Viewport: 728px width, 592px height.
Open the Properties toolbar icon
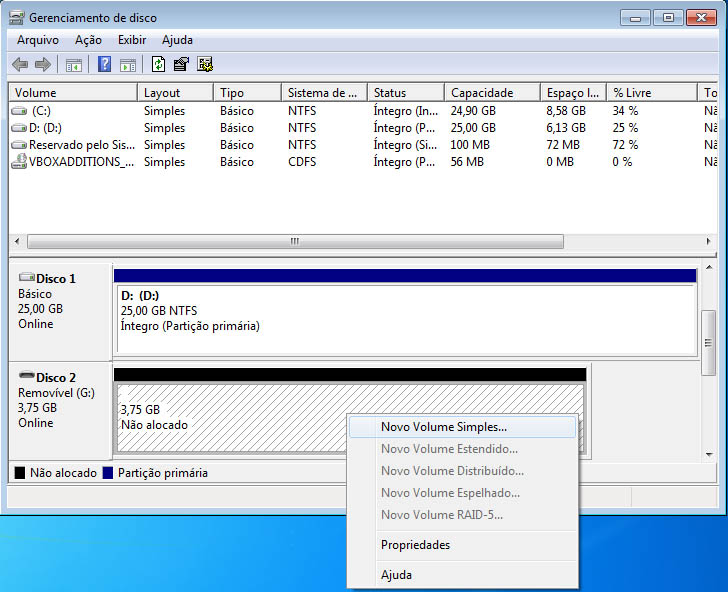coord(182,65)
